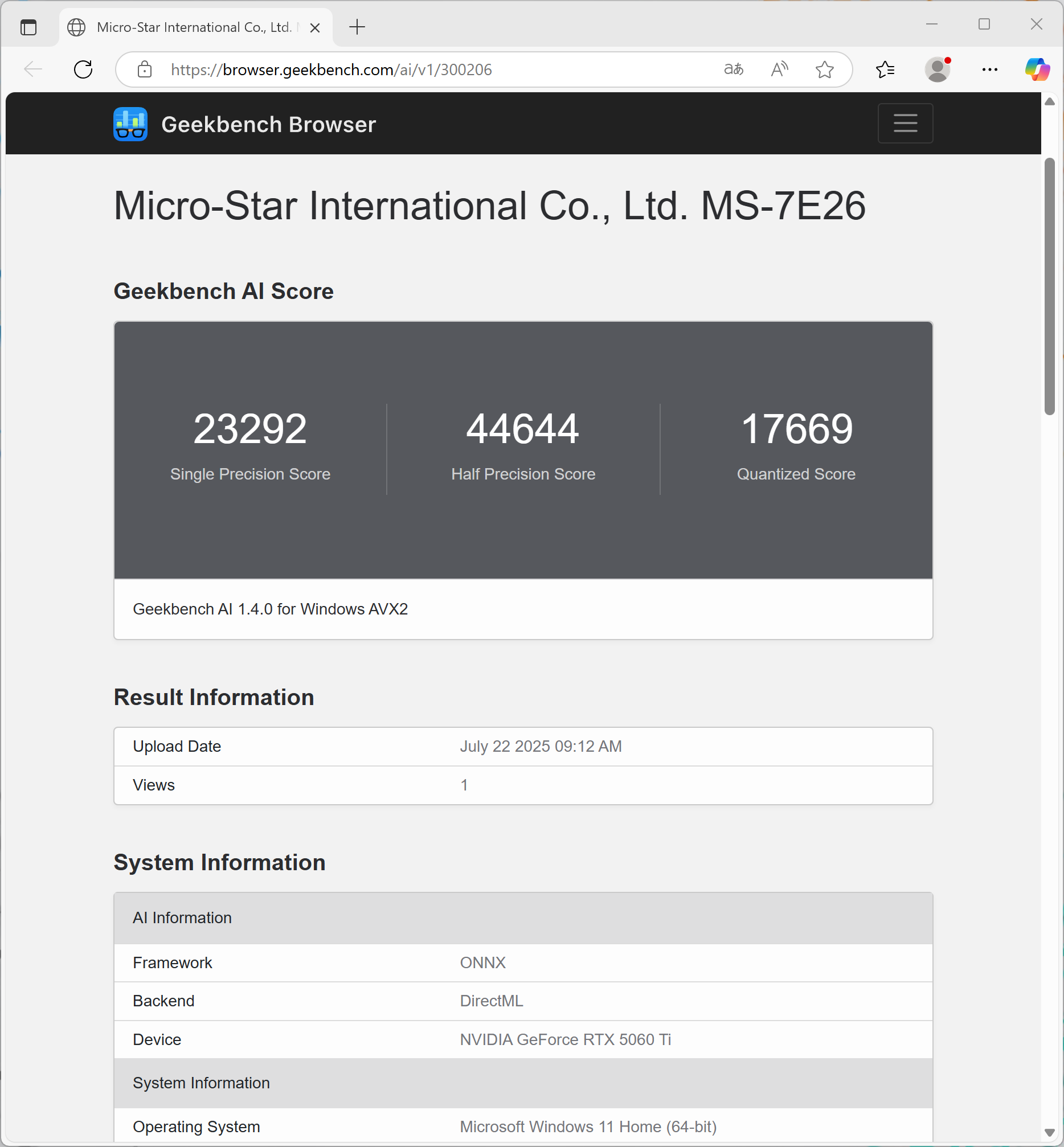The height and width of the screenshot is (1147, 1064).
Task: Click the translate page icon
Action: point(733,69)
